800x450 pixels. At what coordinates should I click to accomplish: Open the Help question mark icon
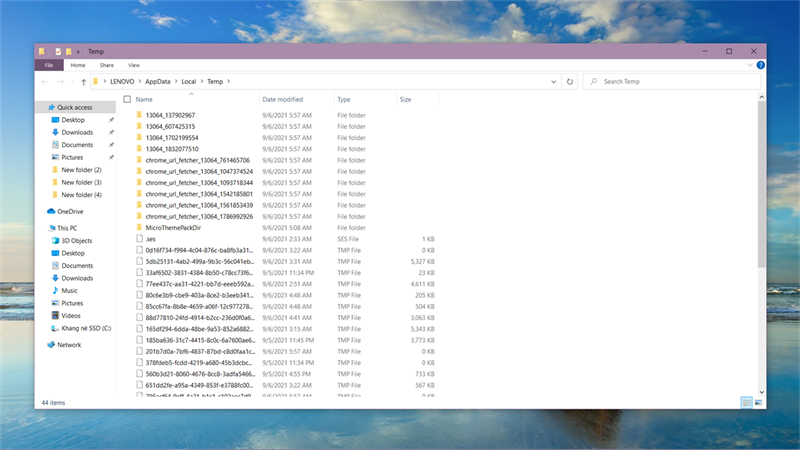tap(761, 65)
